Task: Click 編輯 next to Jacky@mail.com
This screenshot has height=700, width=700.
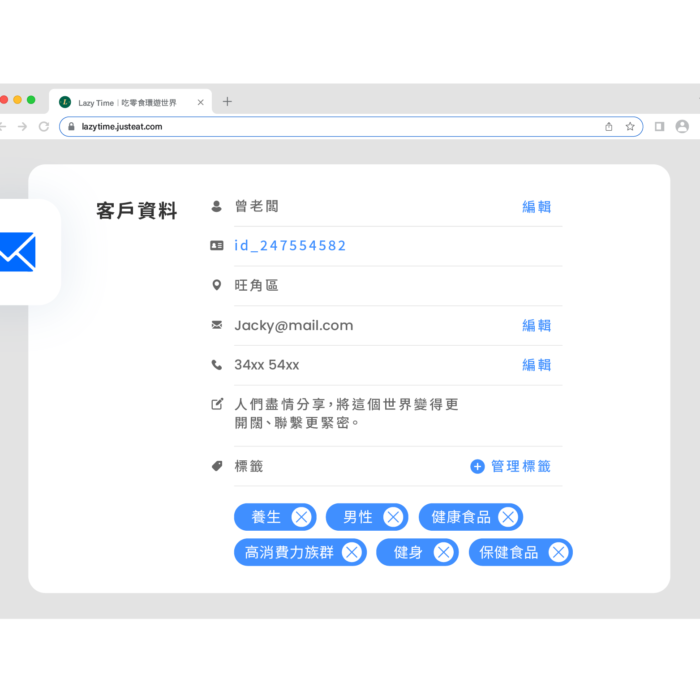Action: 537,325
